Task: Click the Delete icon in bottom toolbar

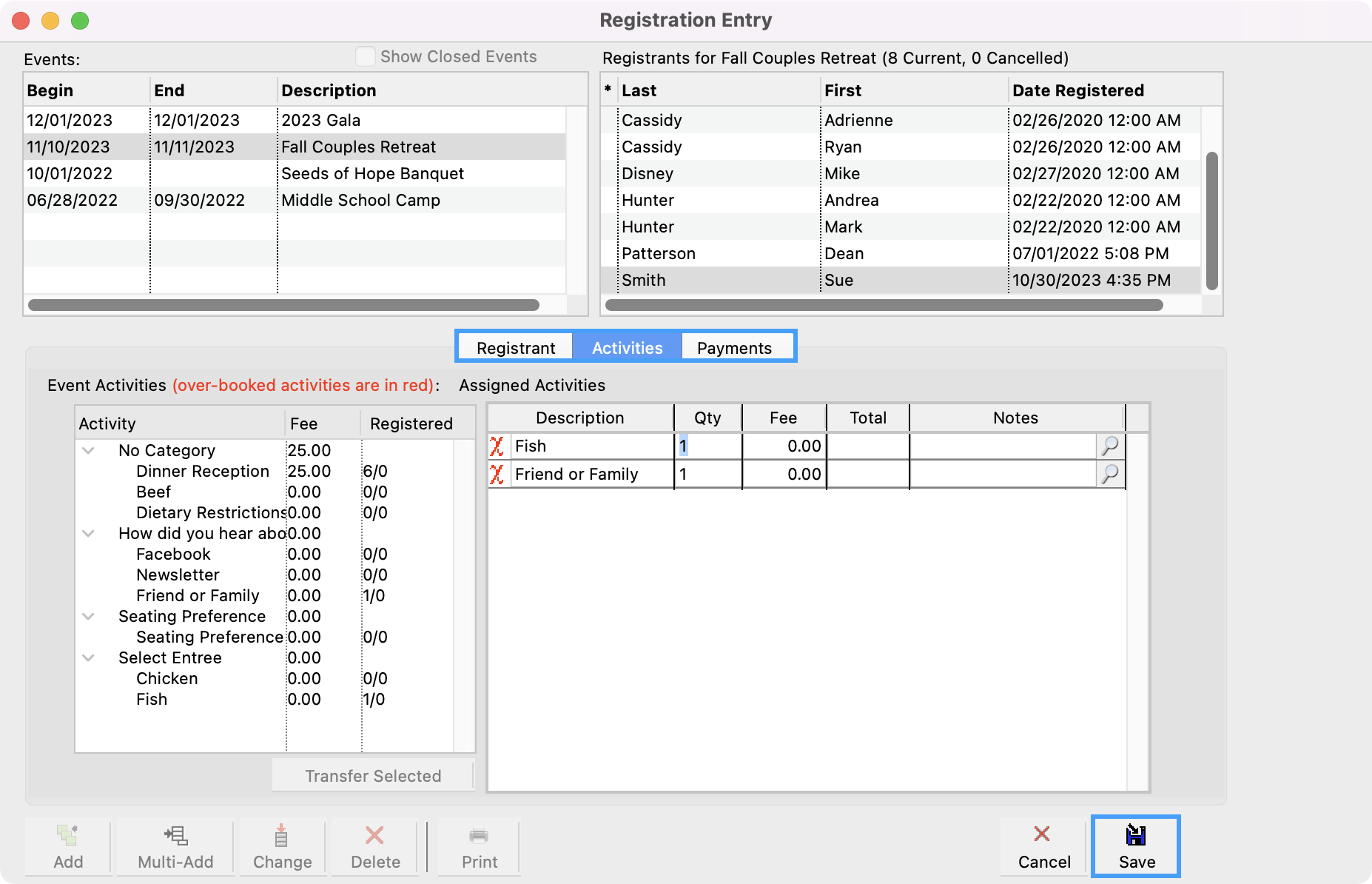Action: [x=374, y=836]
